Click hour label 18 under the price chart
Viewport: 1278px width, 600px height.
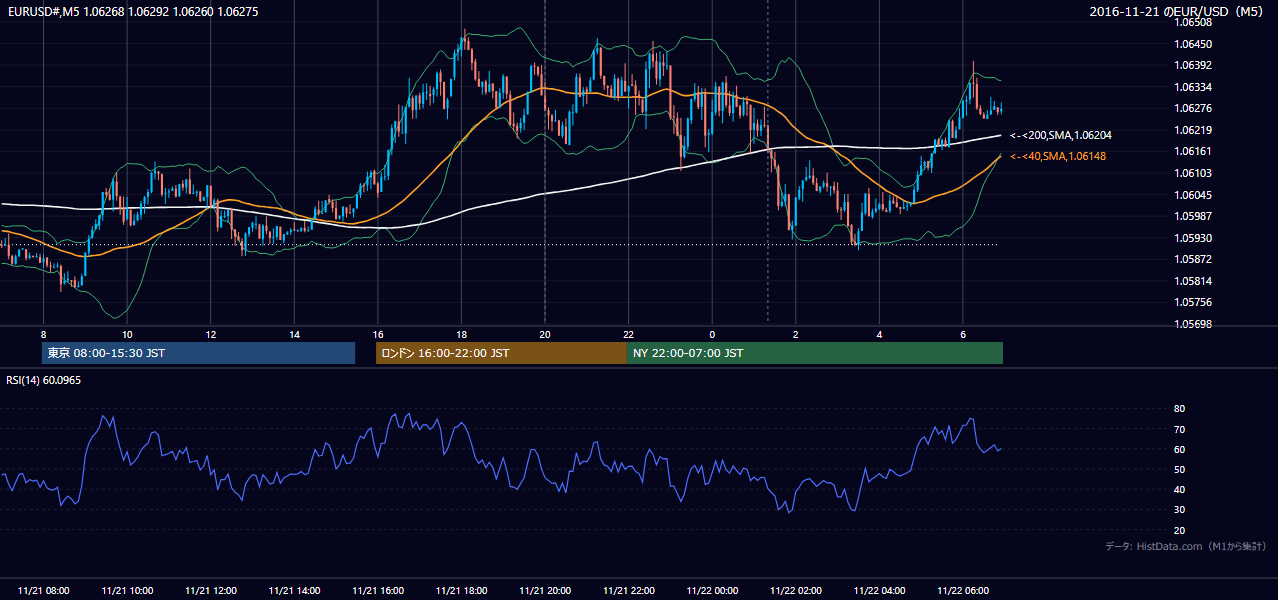pyautogui.click(x=461, y=334)
